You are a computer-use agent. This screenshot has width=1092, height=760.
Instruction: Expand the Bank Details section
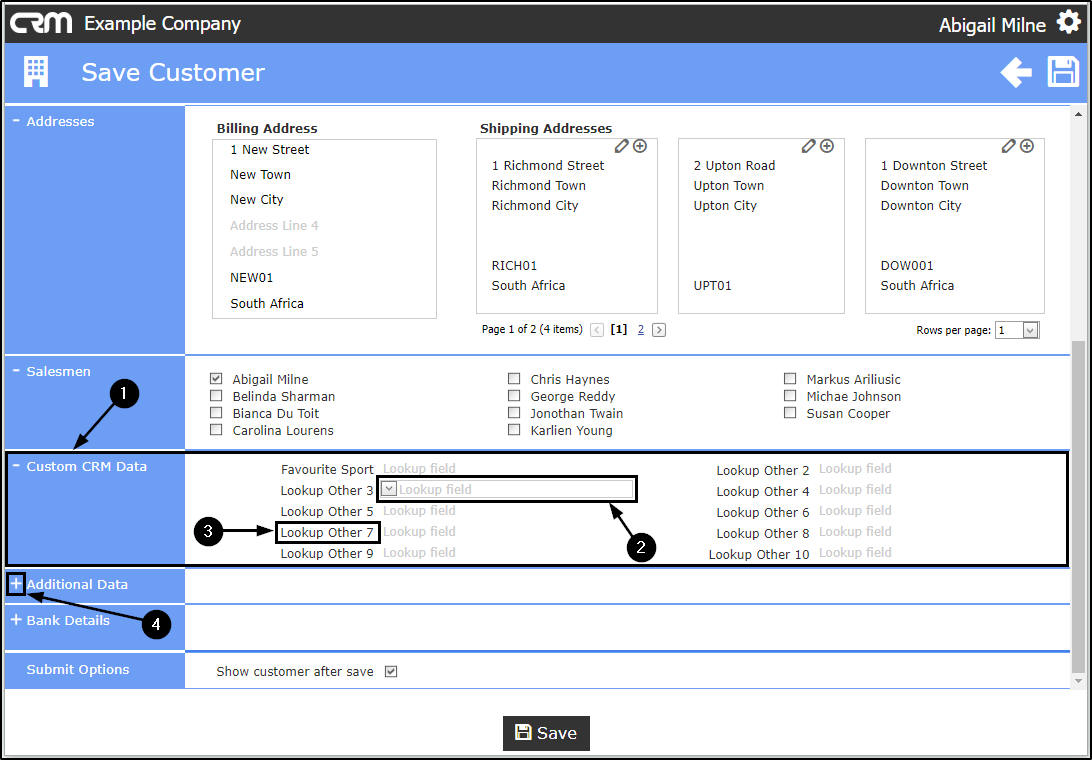point(16,619)
